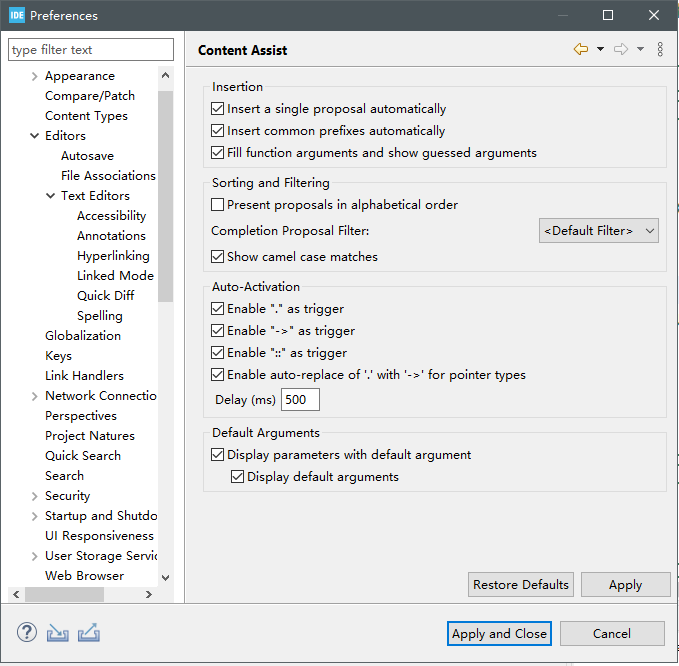This screenshot has height=666, width=679.
Task: Select Accessibility under Text Editors
Action: coord(111,216)
